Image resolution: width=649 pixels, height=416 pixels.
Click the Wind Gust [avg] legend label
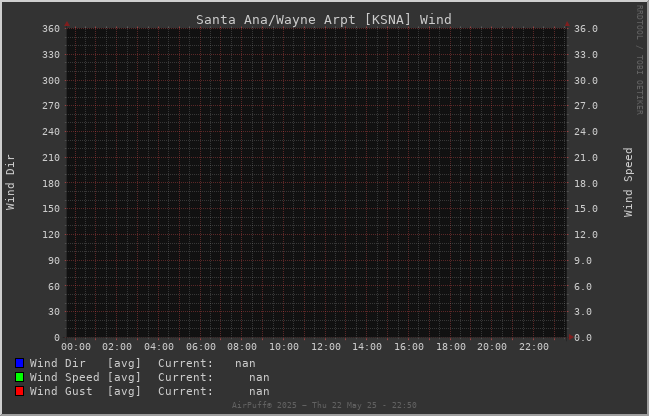coord(85,391)
